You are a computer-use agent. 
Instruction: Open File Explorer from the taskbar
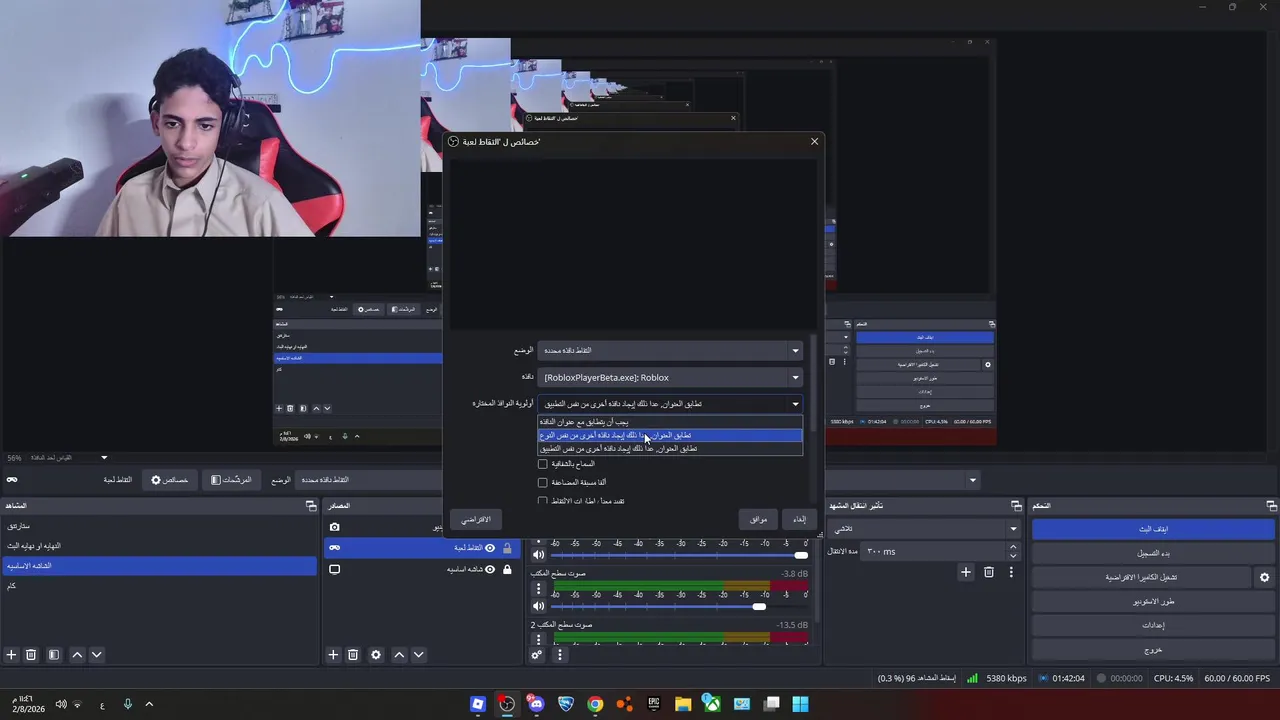(x=683, y=704)
